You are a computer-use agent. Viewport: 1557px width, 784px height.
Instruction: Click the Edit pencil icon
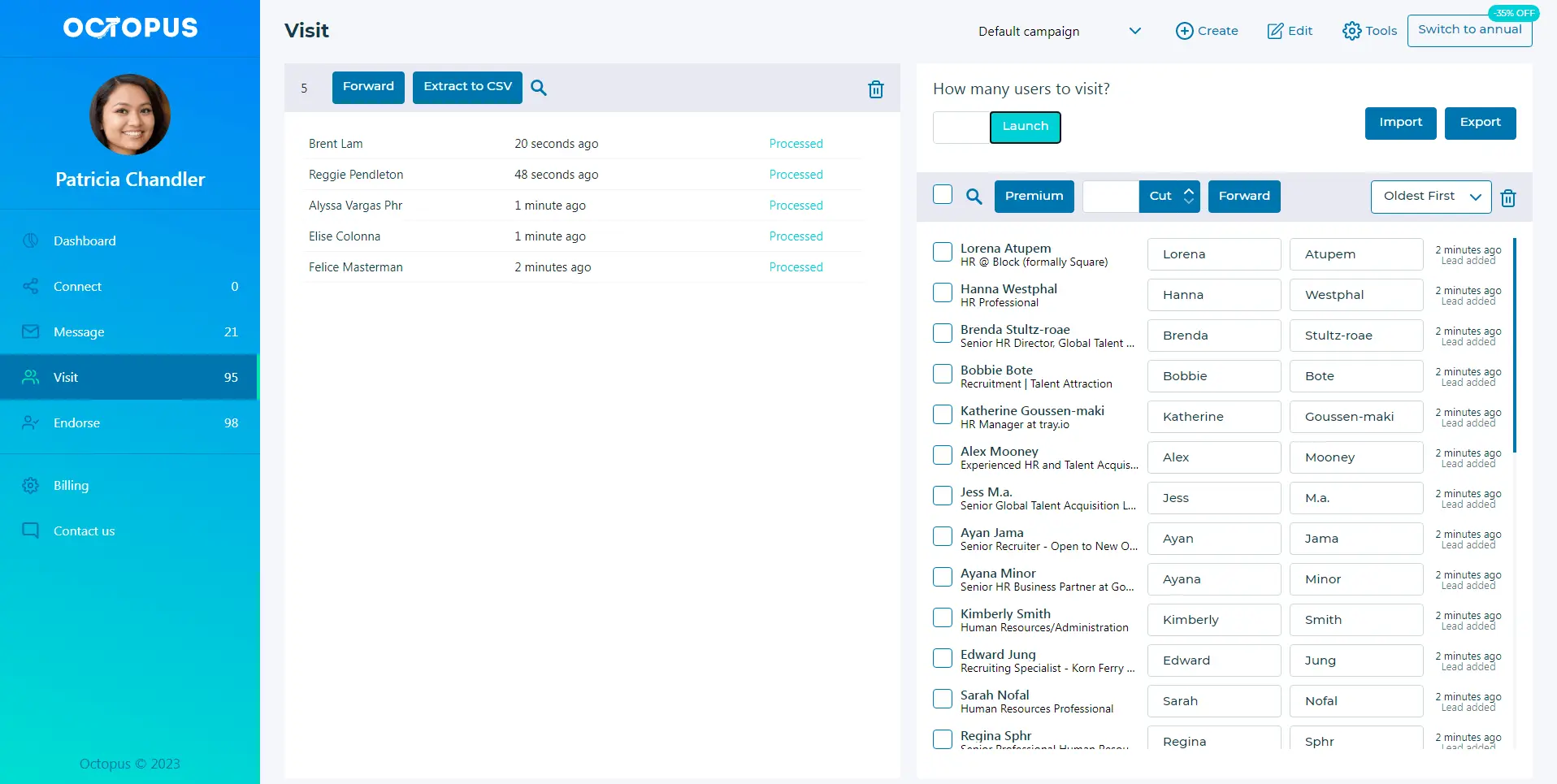pyautogui.click(x=1275, y=31)
